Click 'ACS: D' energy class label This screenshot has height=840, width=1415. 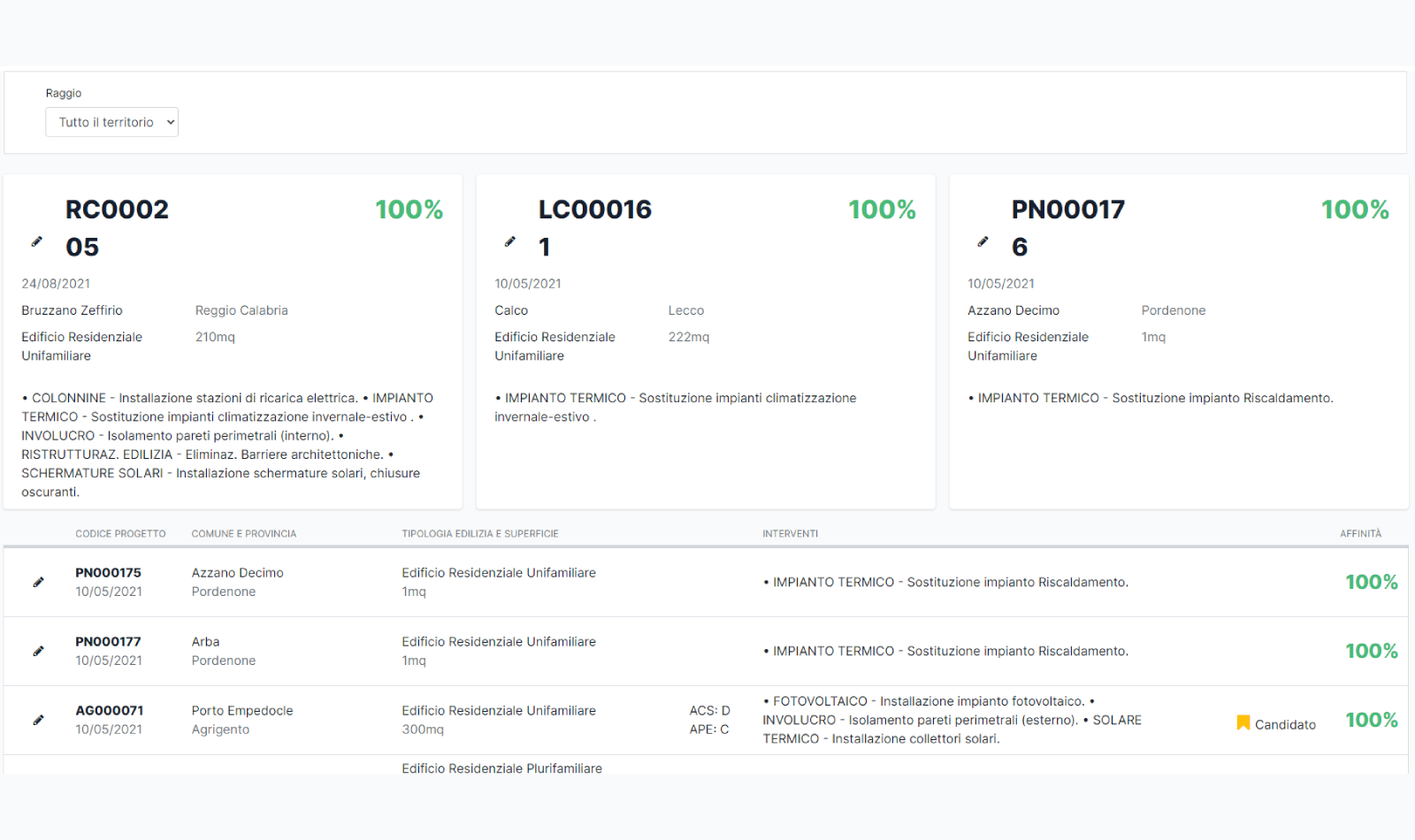point(710,711)
